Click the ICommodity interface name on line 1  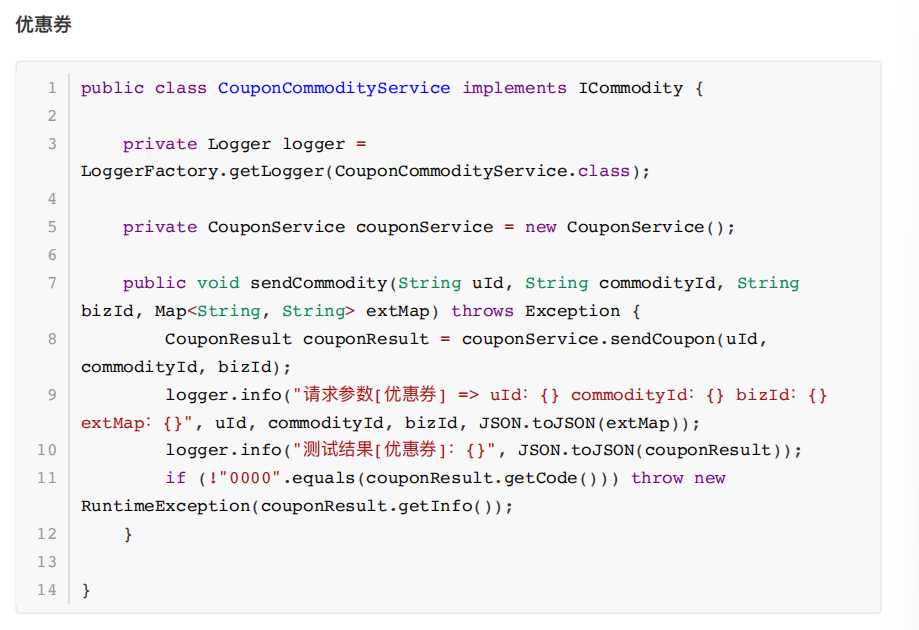[x=630, y=88]
